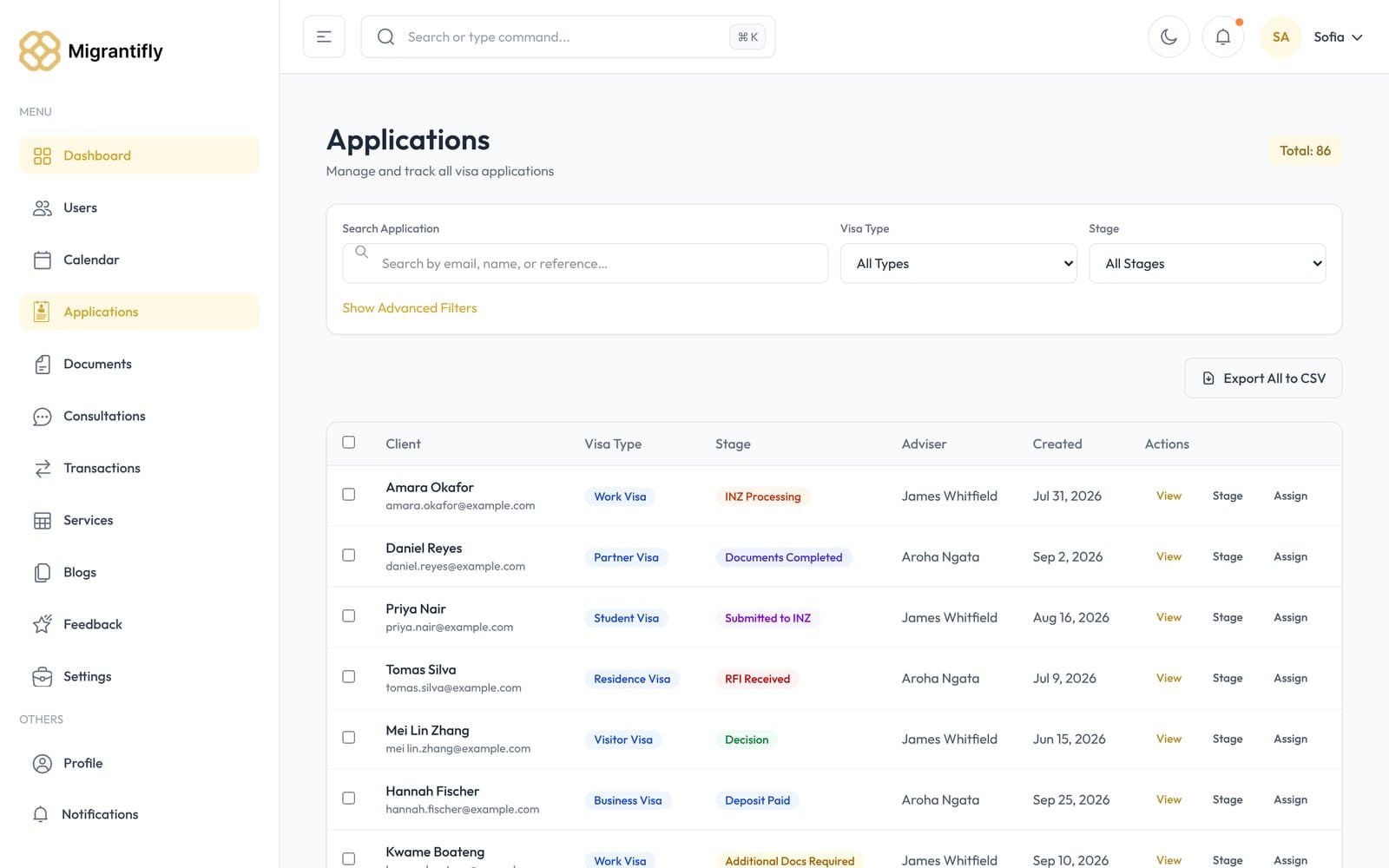This screenshot has width=1389, height=868.
Task: Tick the checkbox for Daniel Reyes
Action: 348,555
